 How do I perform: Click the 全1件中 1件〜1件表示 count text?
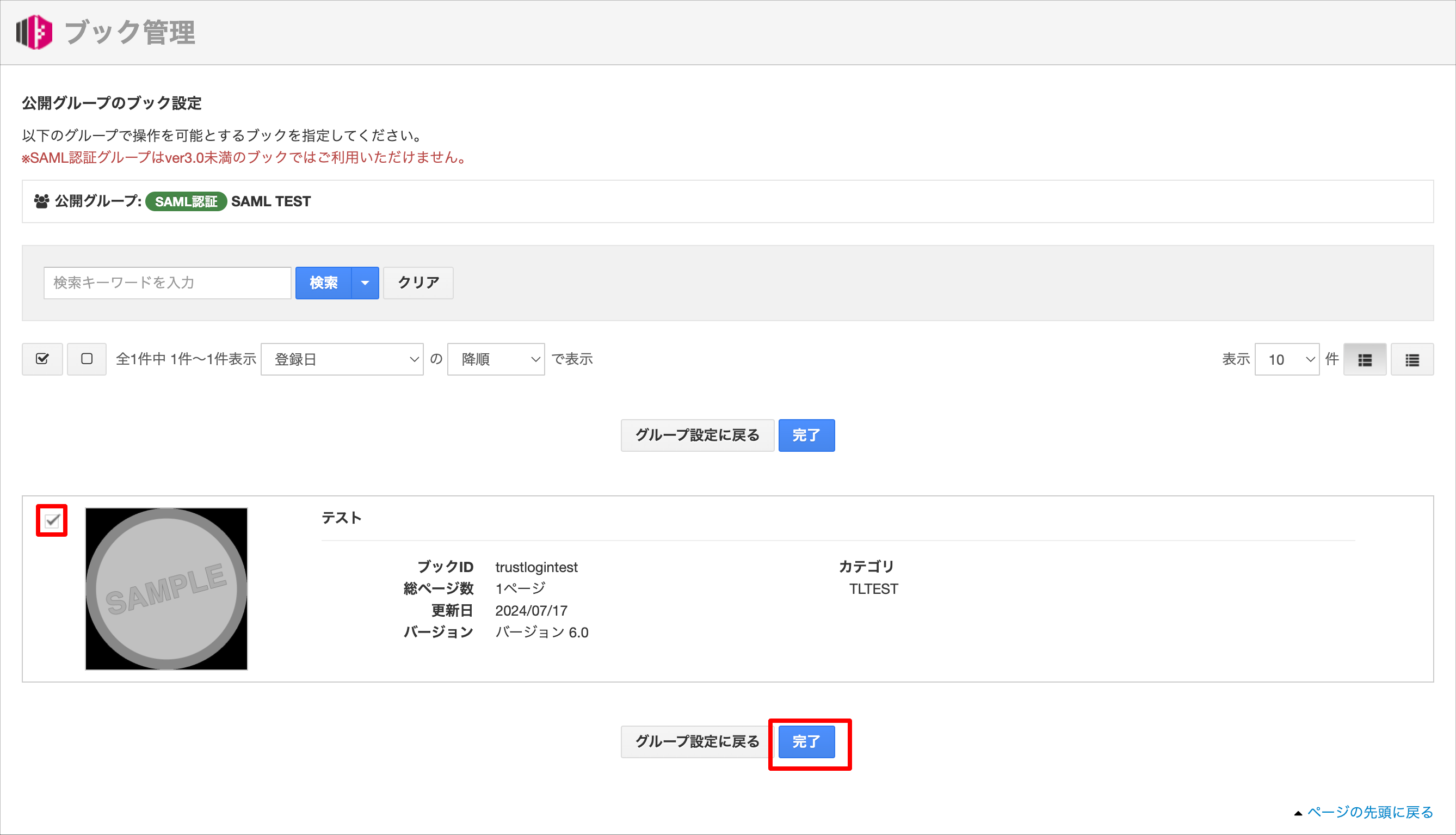[186, 359]
